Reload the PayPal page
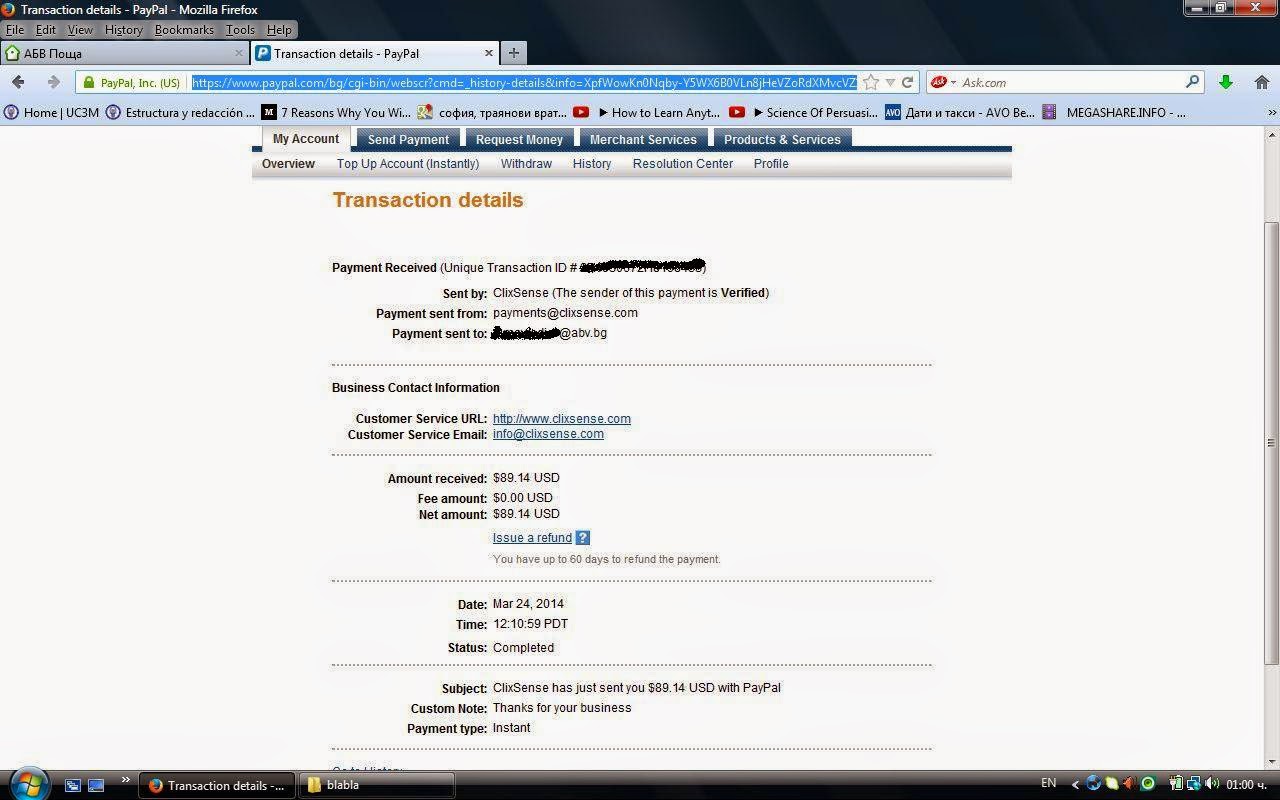 tap(907, 82)
